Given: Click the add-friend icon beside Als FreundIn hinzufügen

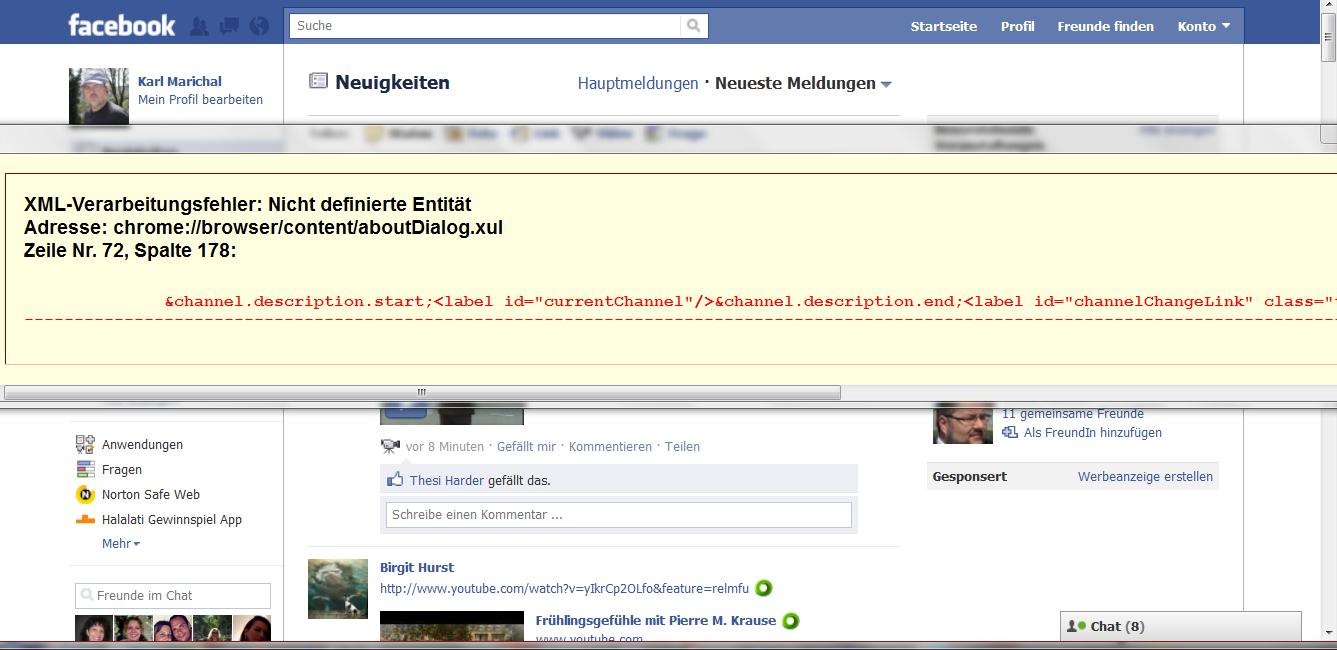Looking at the screenshot, I should tap(1010, 433).
